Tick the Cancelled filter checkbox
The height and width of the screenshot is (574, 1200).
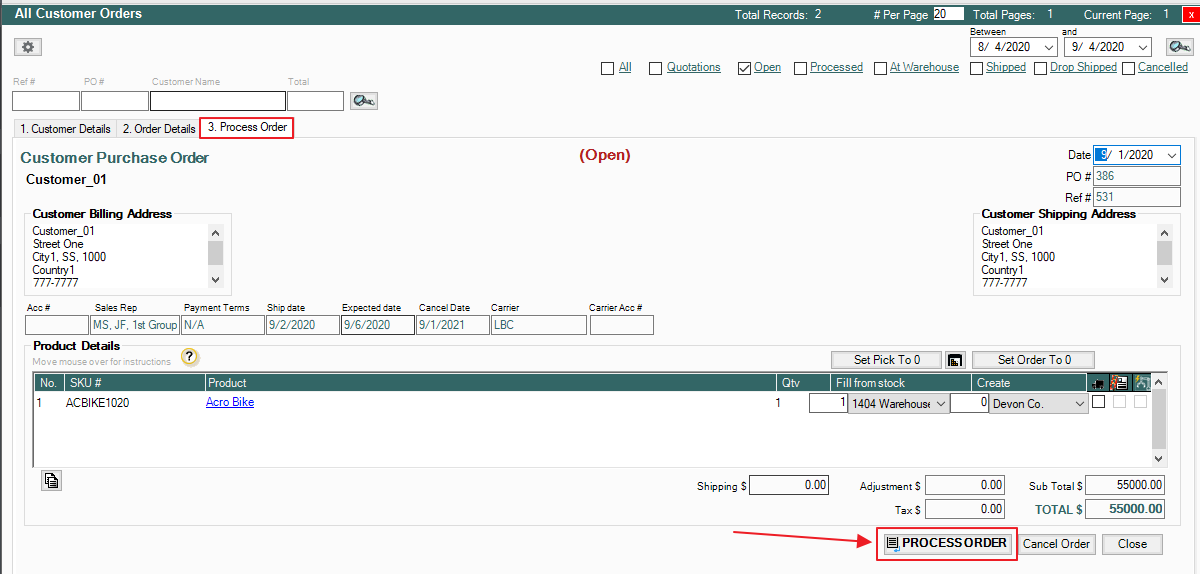[1128, 68]
